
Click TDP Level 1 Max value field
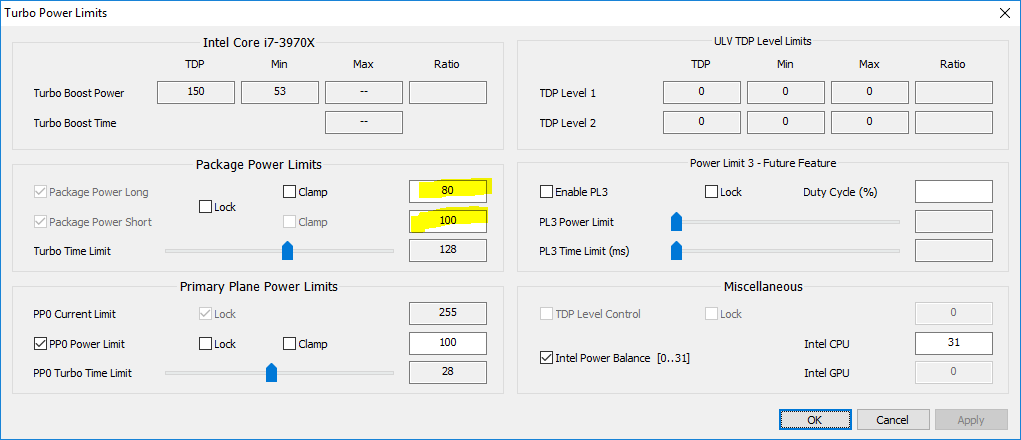(x=869, y=92)
